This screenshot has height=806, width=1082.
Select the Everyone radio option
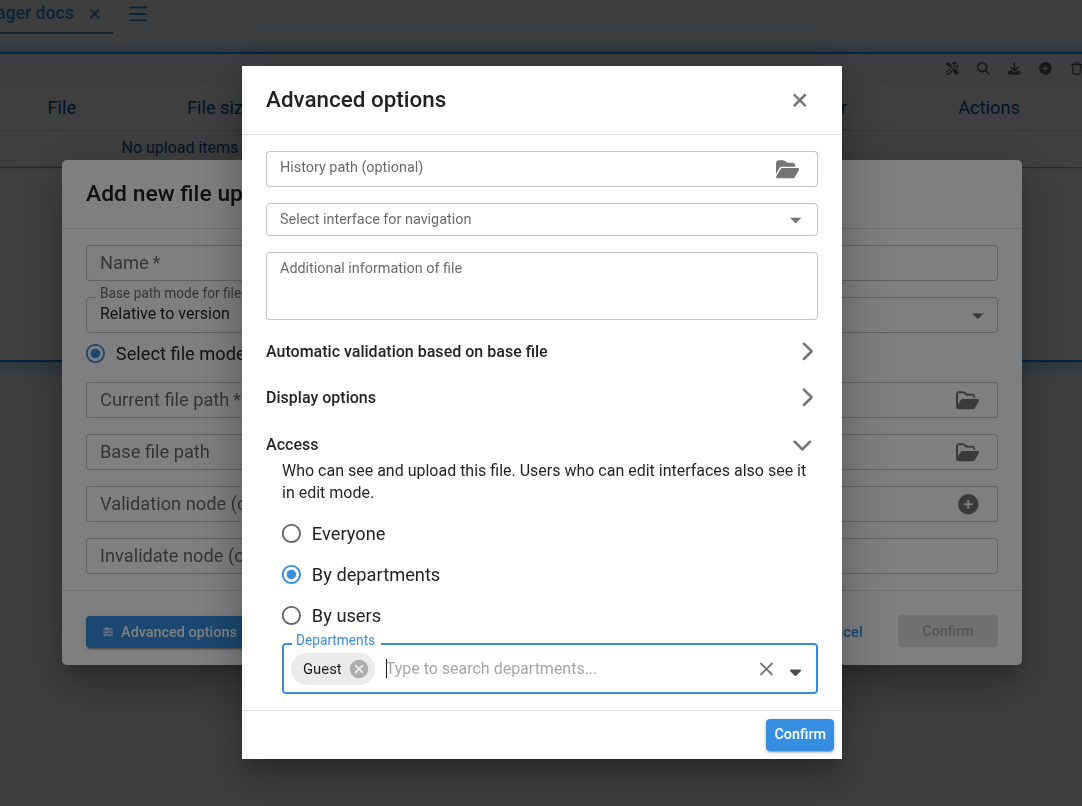pos(291,533)
